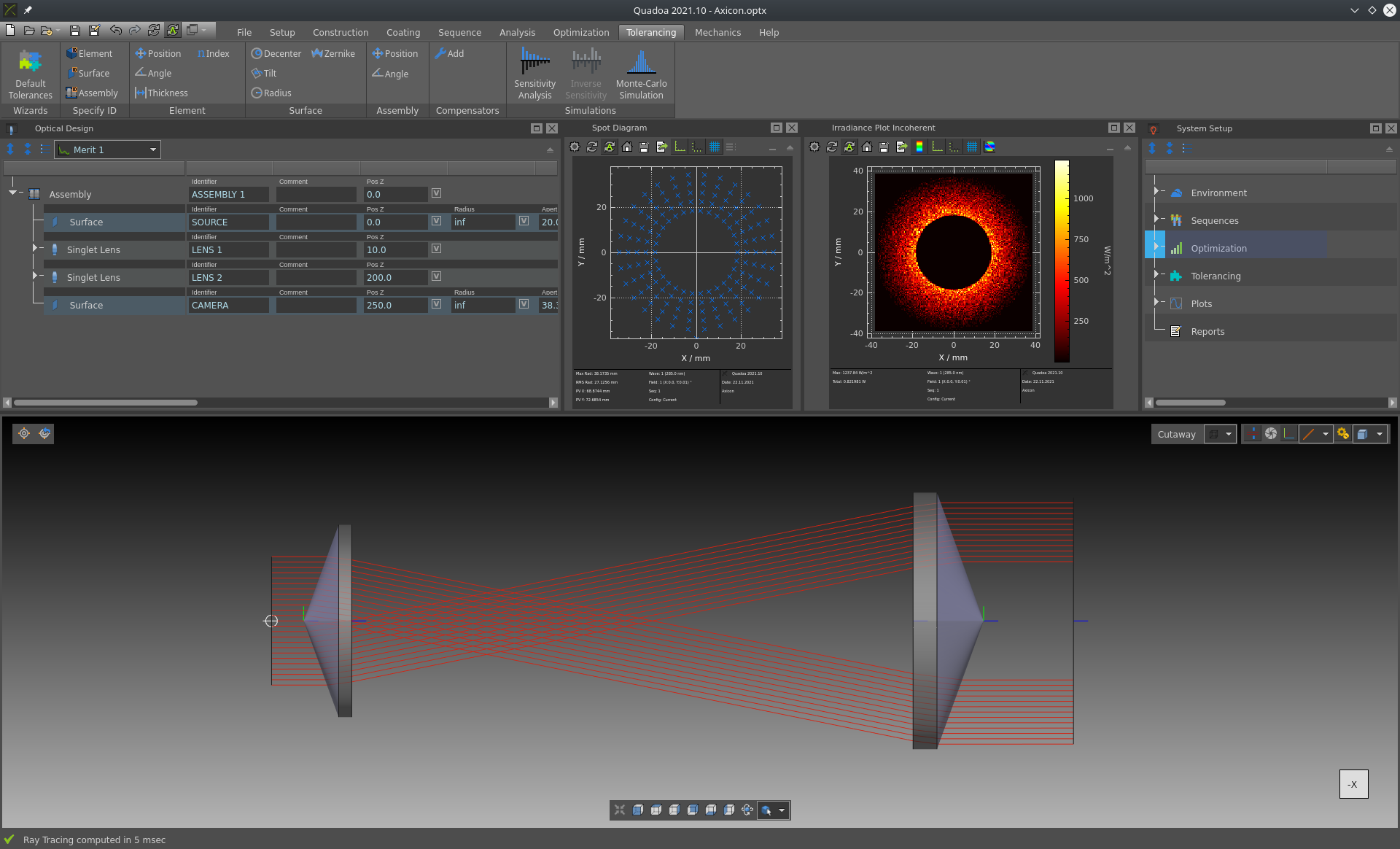Viewport: 1400px width, 849px height.
Task: Add element Index tolerance
Action: (x=213, y=54)
